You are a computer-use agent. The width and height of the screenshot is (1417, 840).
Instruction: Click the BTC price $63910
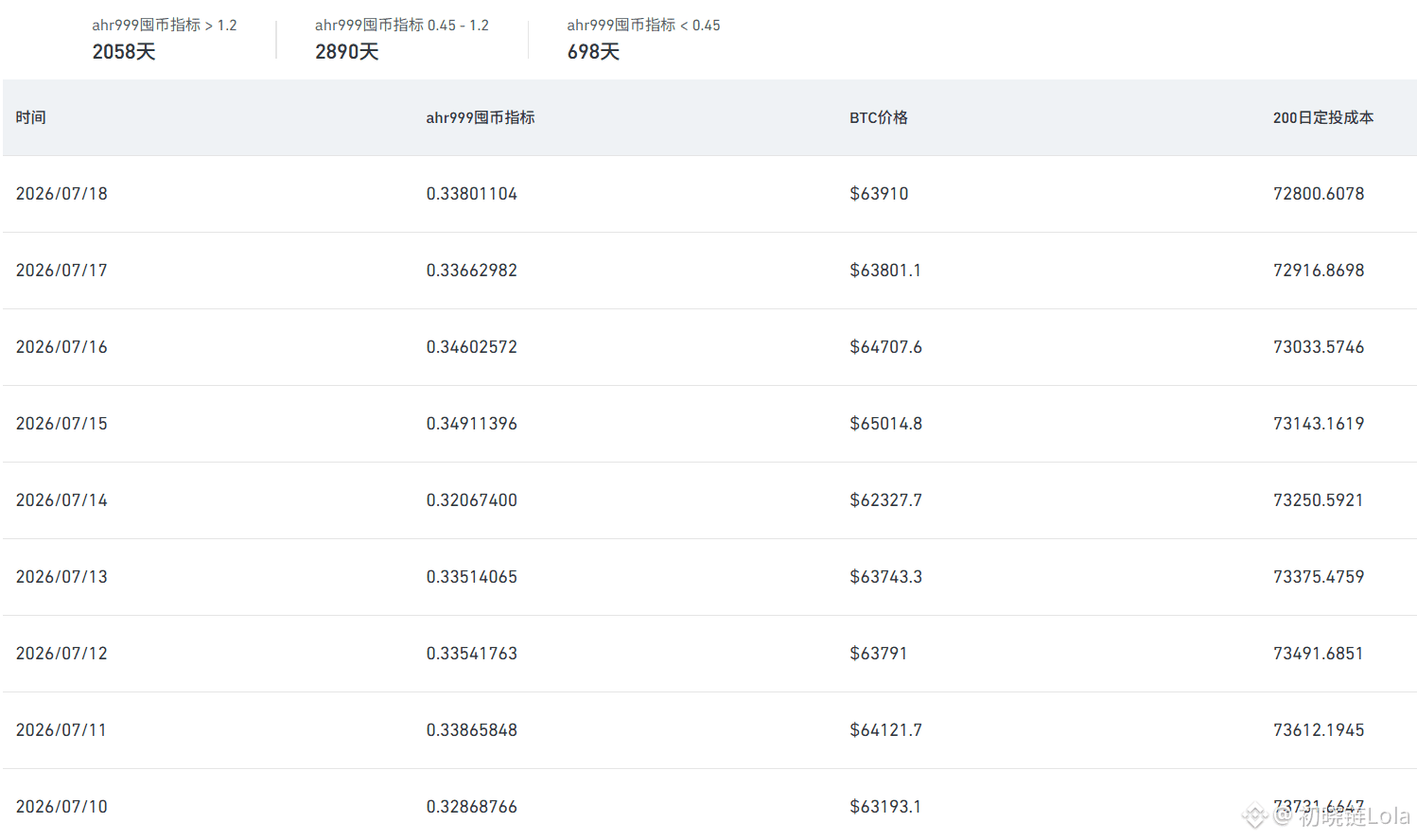pos(879,194)
